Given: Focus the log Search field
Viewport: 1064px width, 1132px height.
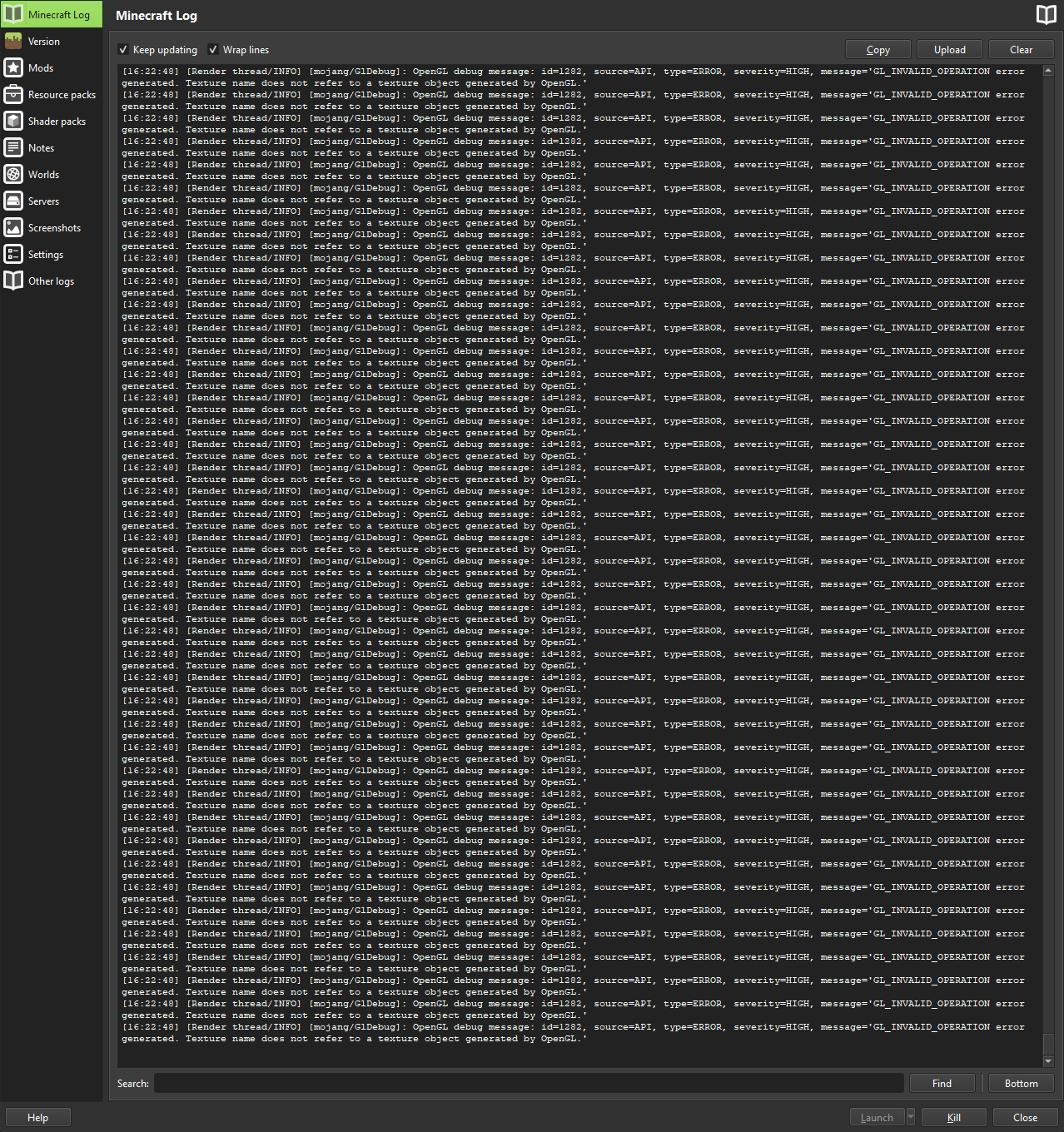Looking at the screenshot, I should (x=529, y=1083).
